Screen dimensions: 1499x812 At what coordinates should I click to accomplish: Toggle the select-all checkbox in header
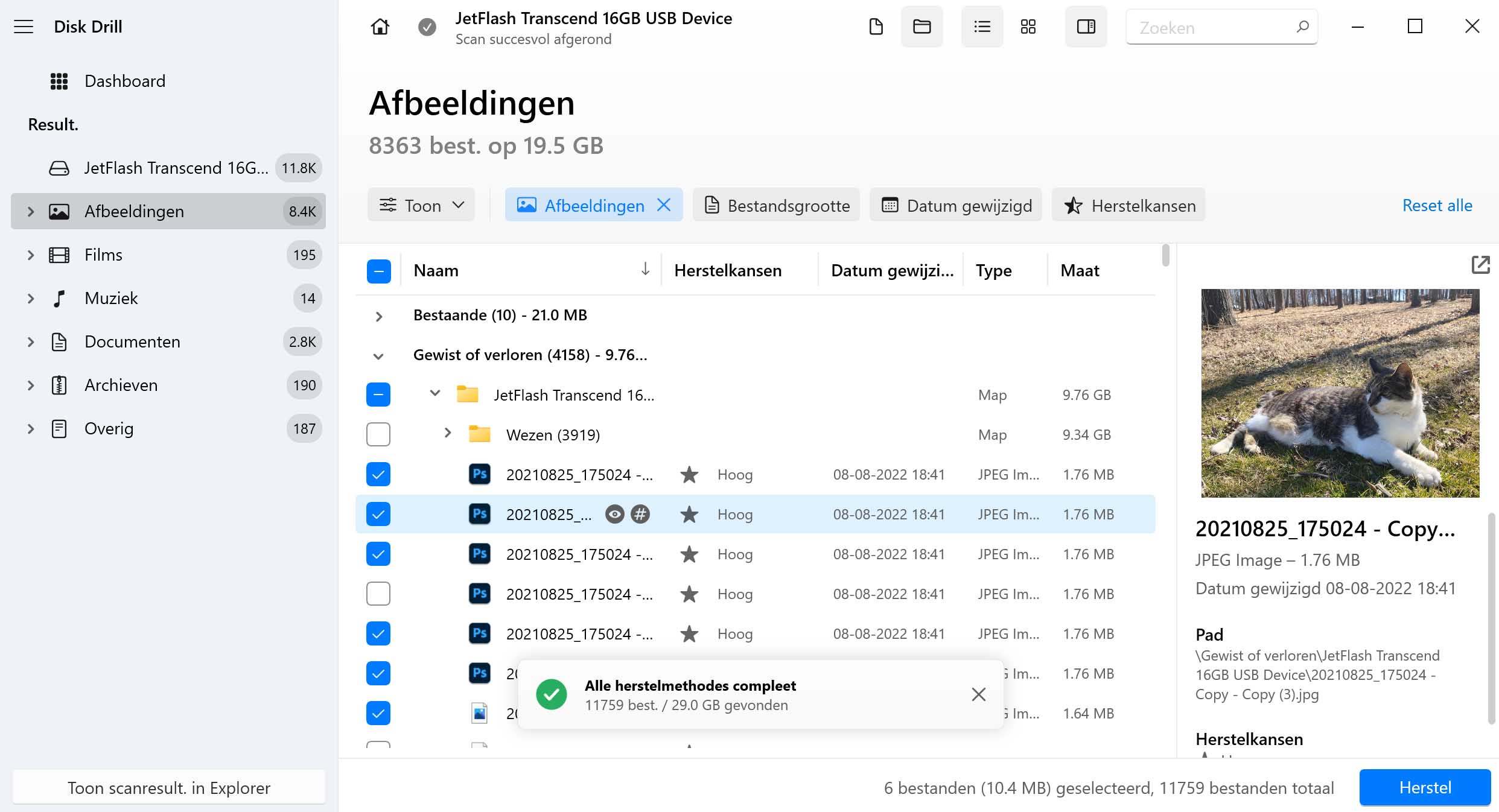pyautogui.click(x=378, y=271)
